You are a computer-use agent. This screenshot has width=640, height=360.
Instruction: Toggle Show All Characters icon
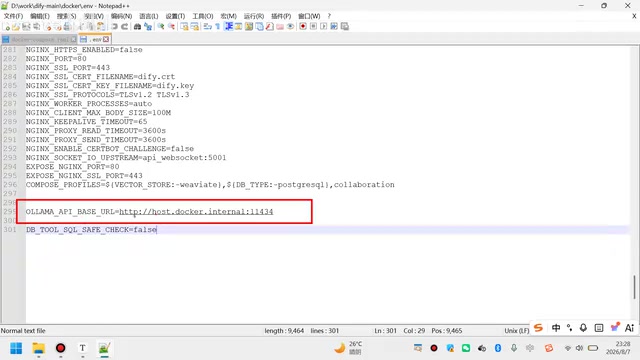tap(218, 27)
